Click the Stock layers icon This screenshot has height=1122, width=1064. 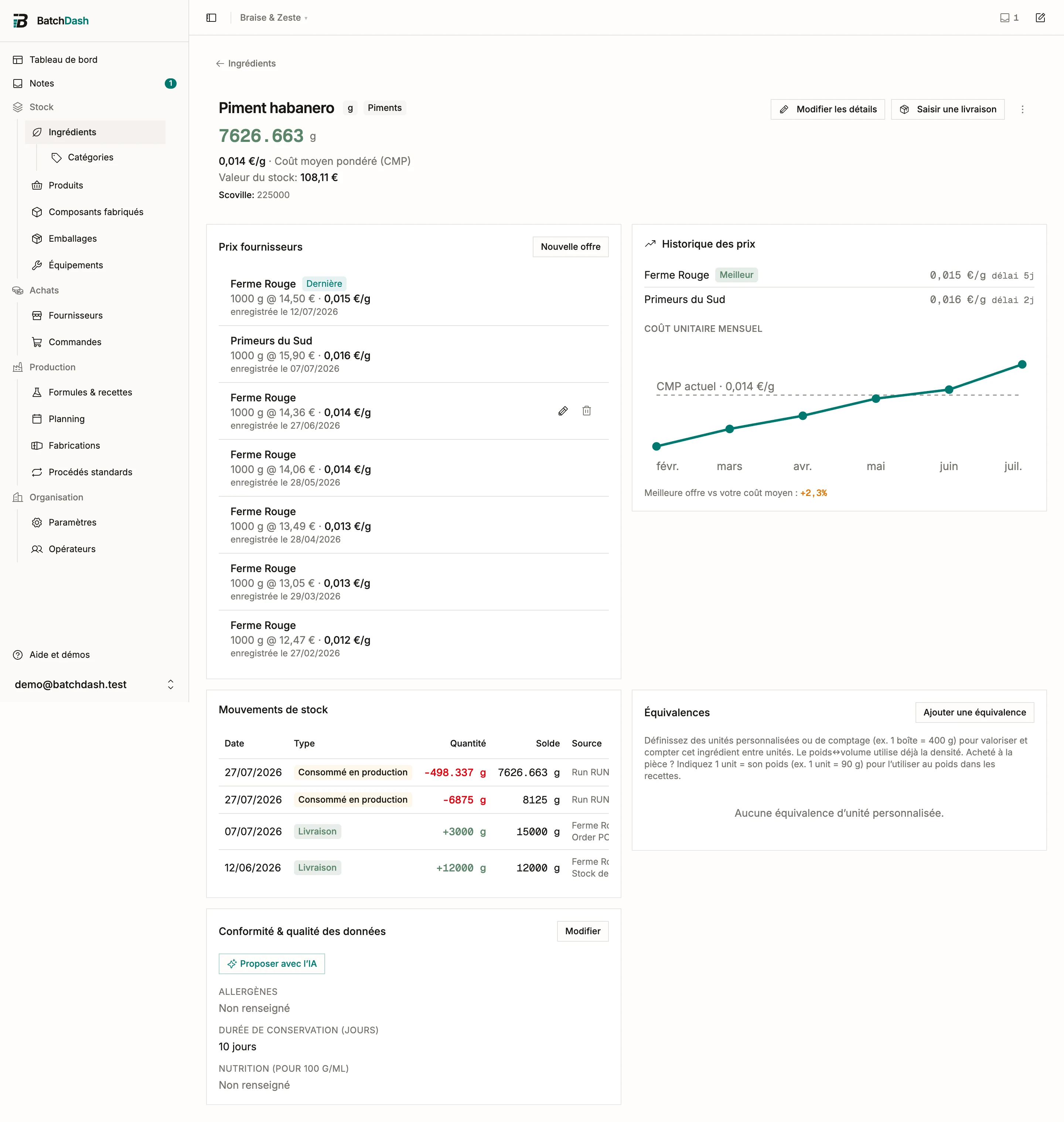pyautogui.click(x=18, y=107)
